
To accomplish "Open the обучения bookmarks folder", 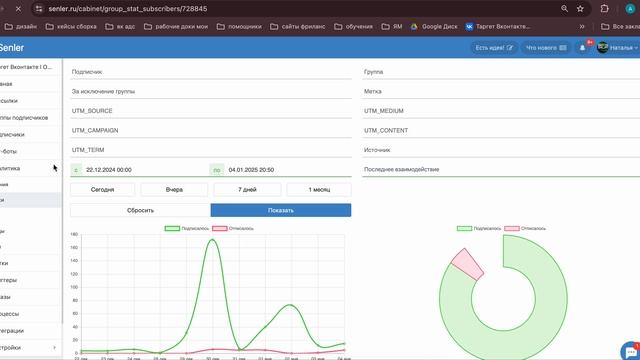I will tap(353, 27).
